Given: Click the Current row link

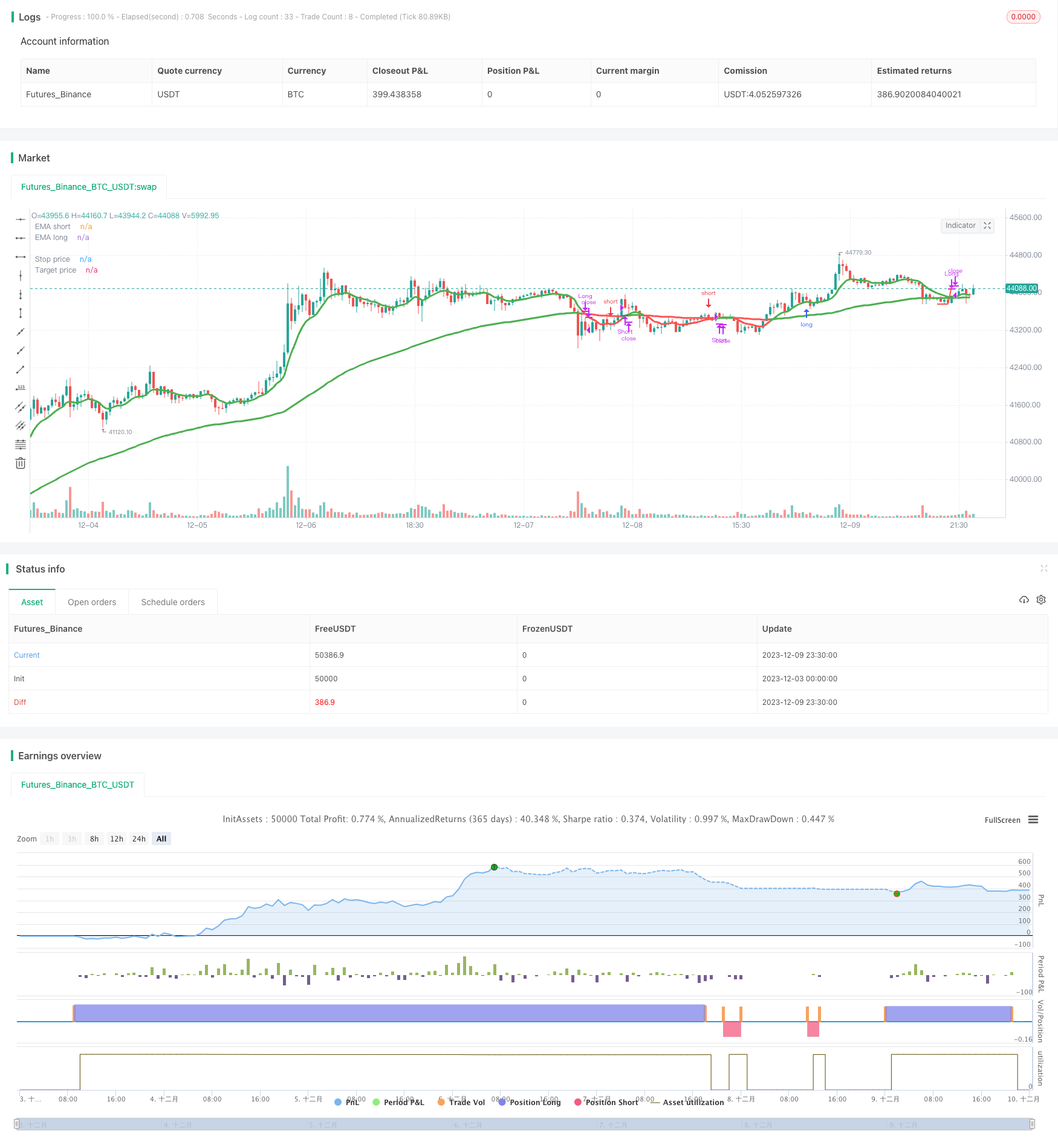Looking at the screenshot, I should (27, 655).
